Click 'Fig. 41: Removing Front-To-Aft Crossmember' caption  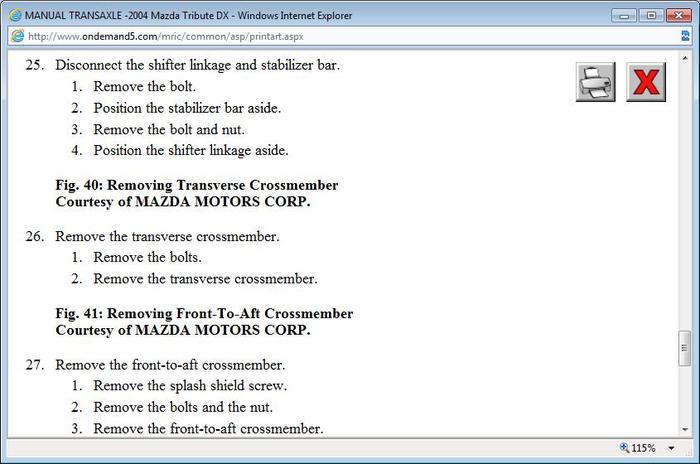point(204,314)
